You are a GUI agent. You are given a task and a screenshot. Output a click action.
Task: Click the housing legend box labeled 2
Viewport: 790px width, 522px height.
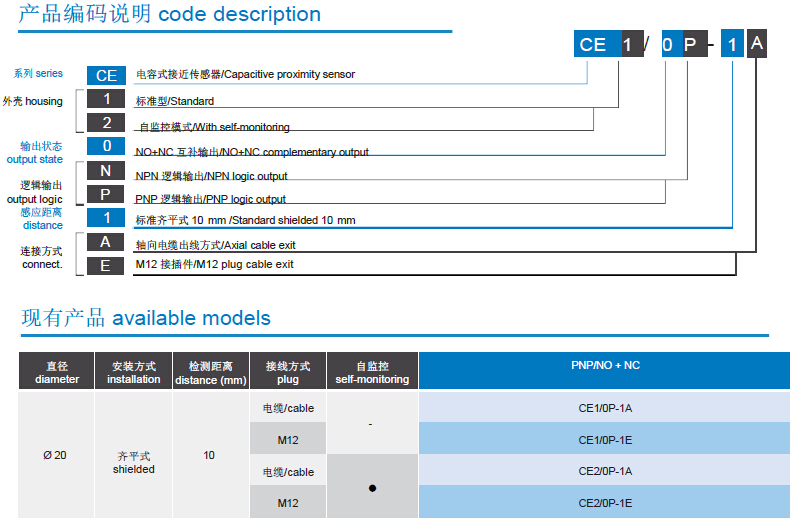106,123
